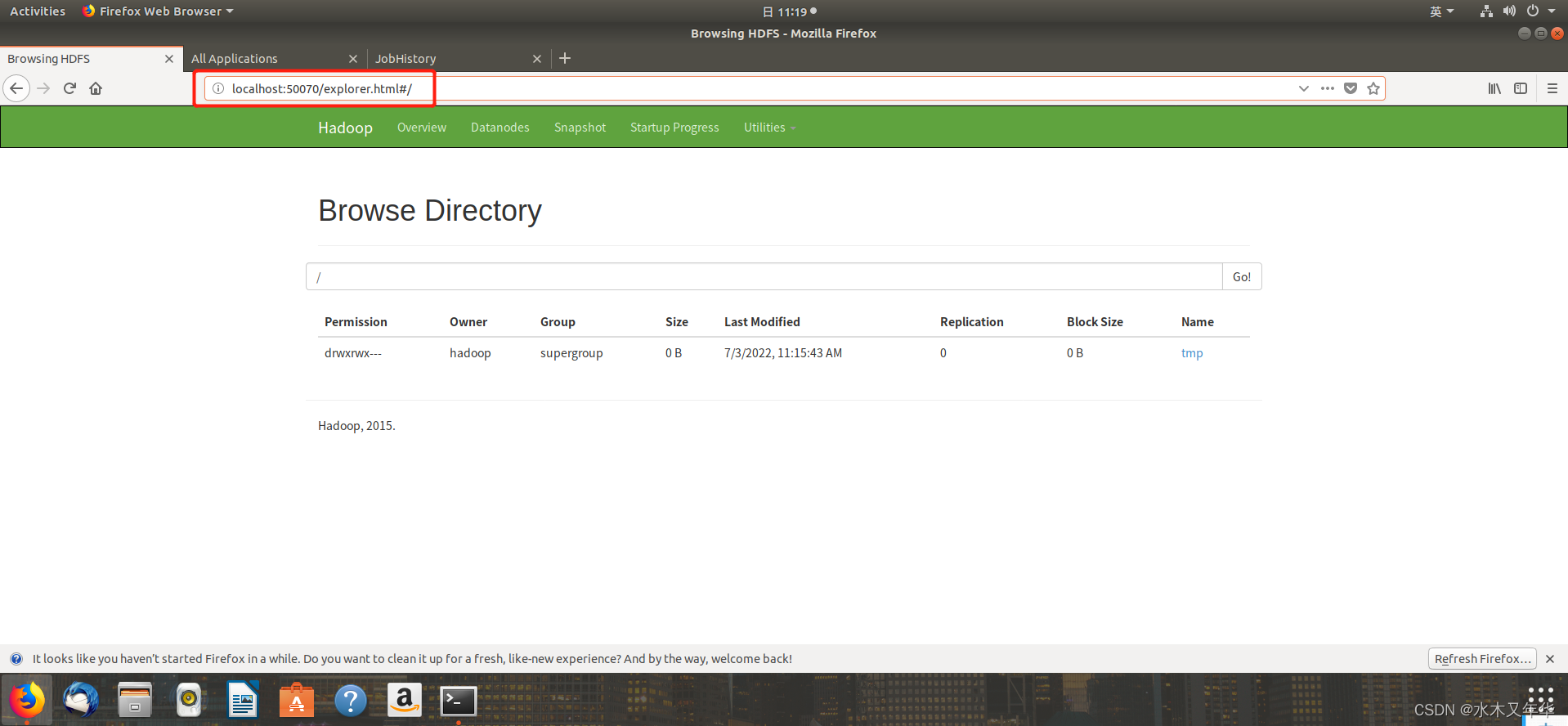Select the 7/3/2022, 11:15:43 AM cell

pyautogui.click(x=783, y=353)
